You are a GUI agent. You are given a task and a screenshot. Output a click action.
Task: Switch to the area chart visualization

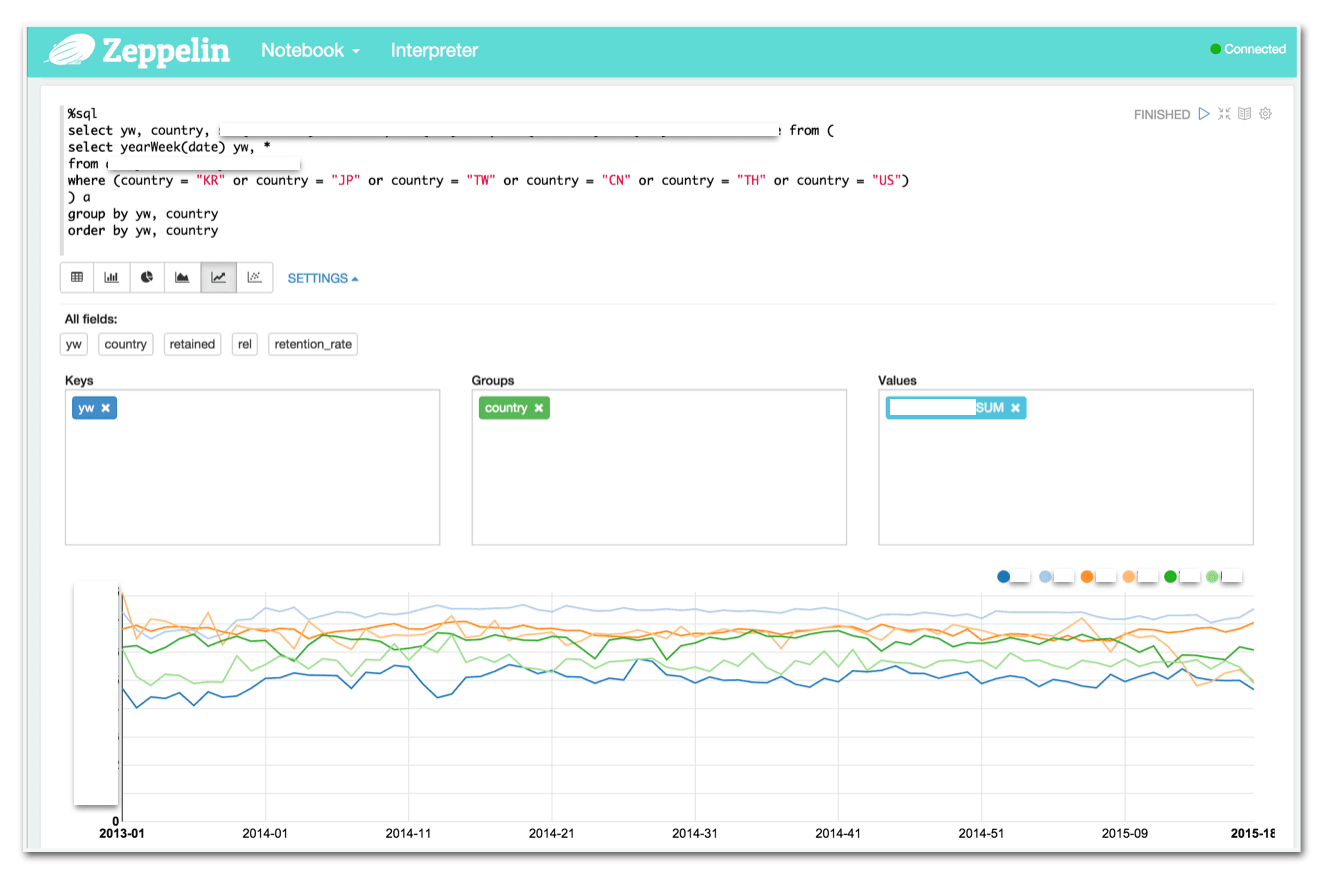(182, 277)
